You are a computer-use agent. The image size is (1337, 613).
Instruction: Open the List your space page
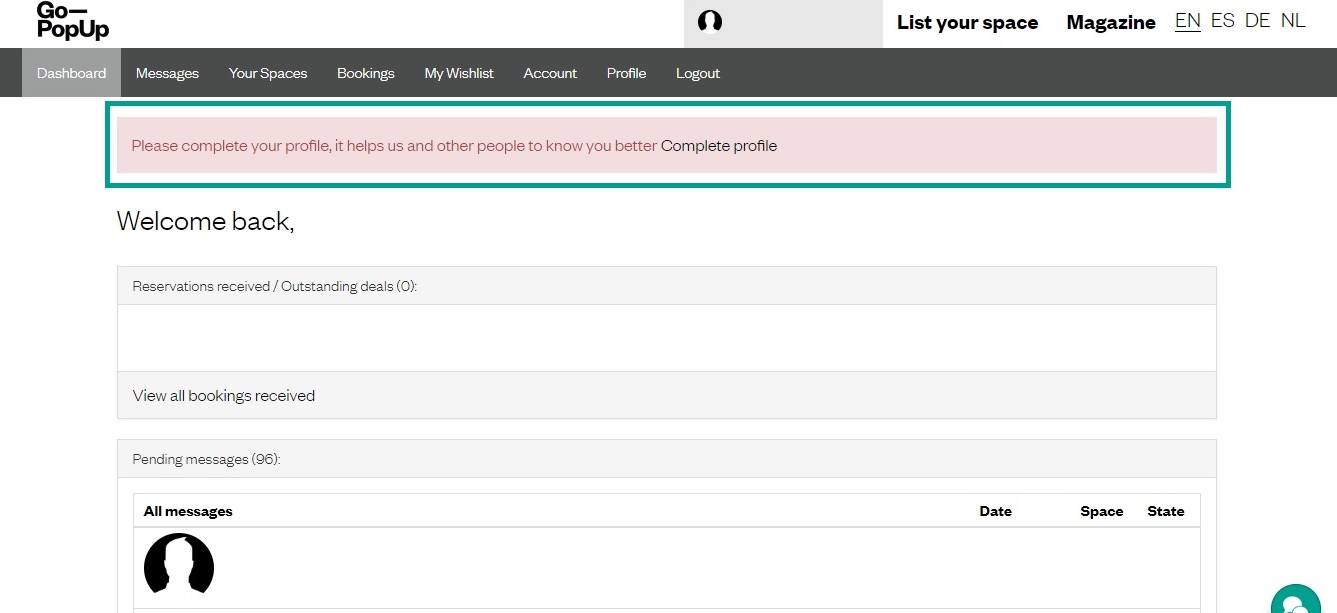tap(967, 22)
